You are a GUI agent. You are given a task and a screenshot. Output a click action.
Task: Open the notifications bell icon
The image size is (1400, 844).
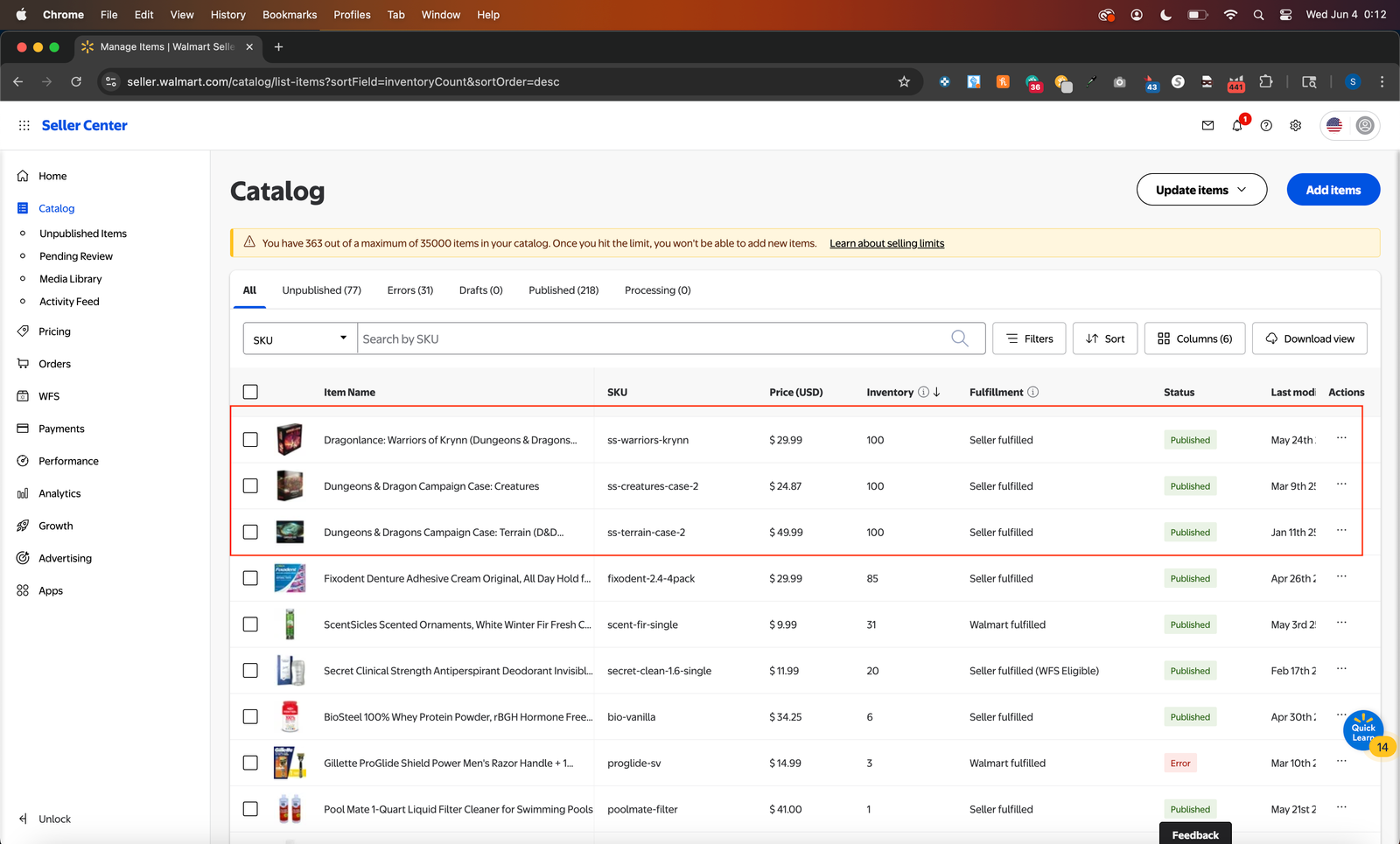click(x=1237, y=125)
